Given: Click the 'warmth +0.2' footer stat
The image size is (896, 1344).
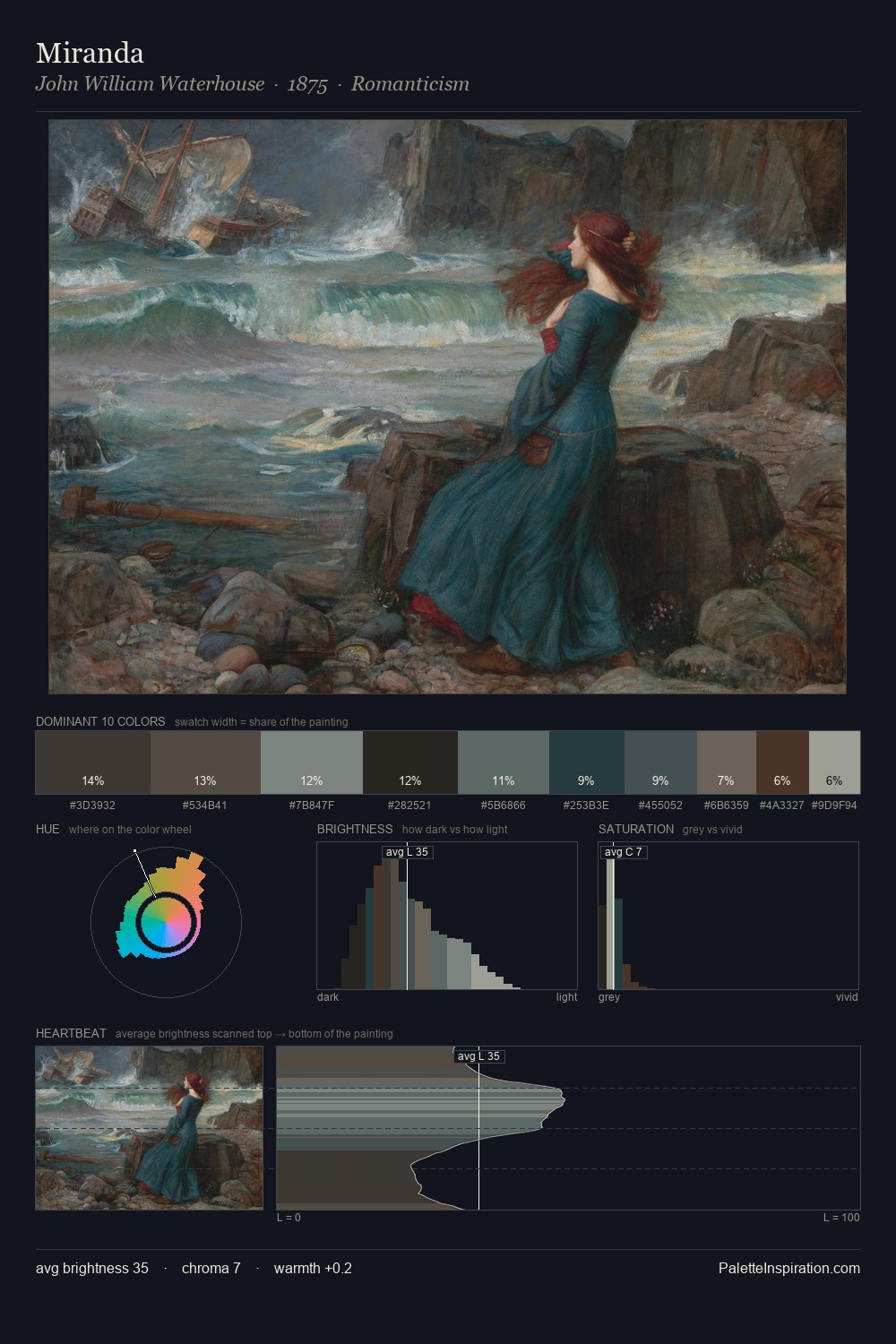Looking at the screenshot, I should pyautogui.click(x=313, y=1269).
